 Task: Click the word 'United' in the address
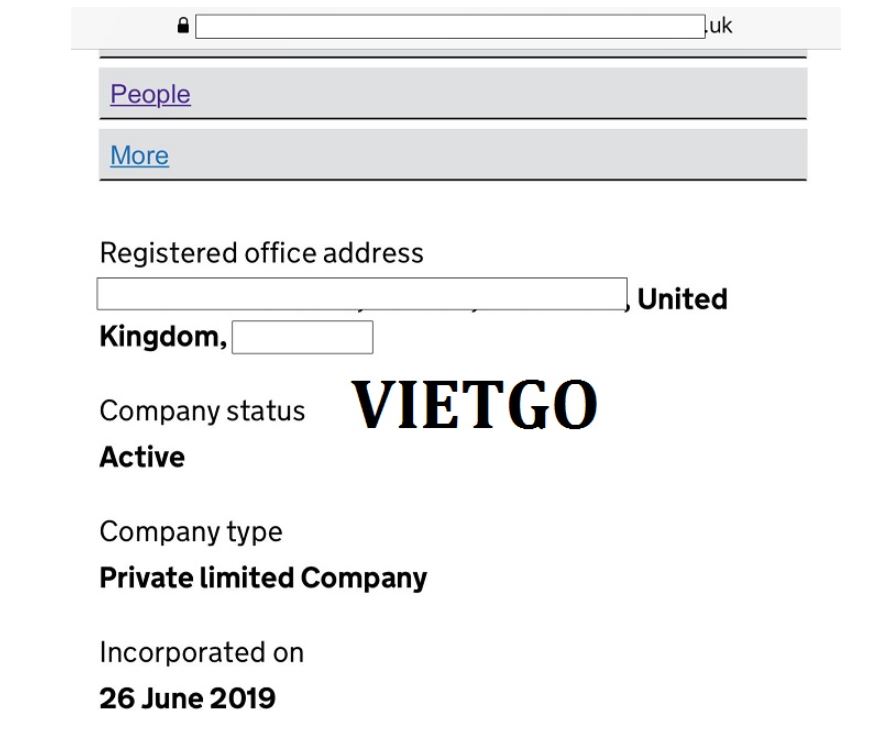click(x=682, y=299)
